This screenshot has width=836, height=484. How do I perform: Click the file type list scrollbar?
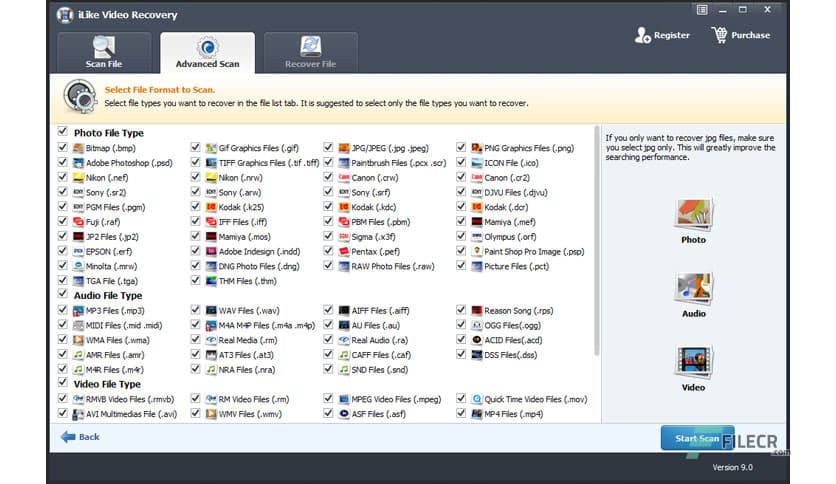pos(597,240)
